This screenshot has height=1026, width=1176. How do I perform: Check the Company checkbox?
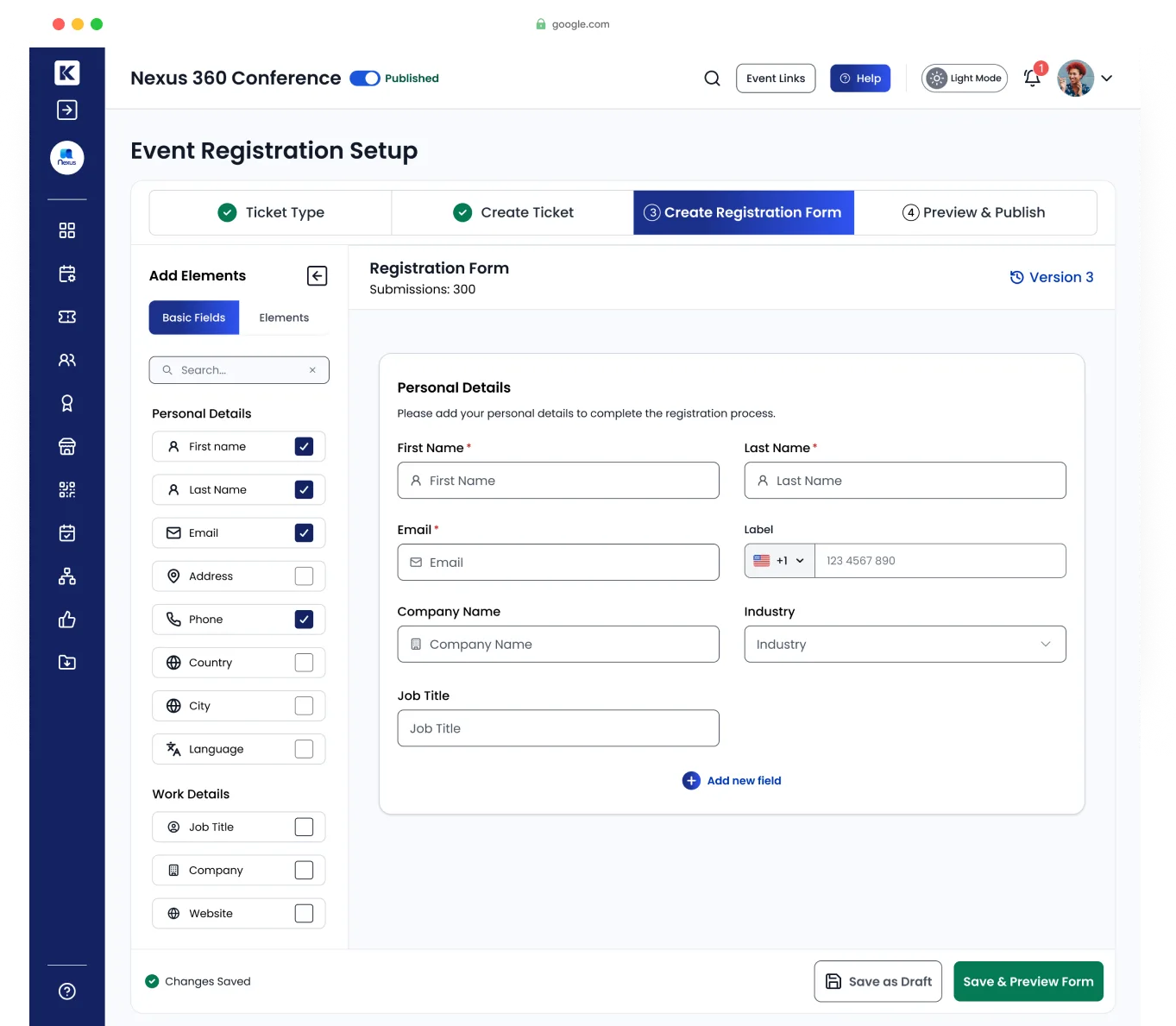point(304,870)
